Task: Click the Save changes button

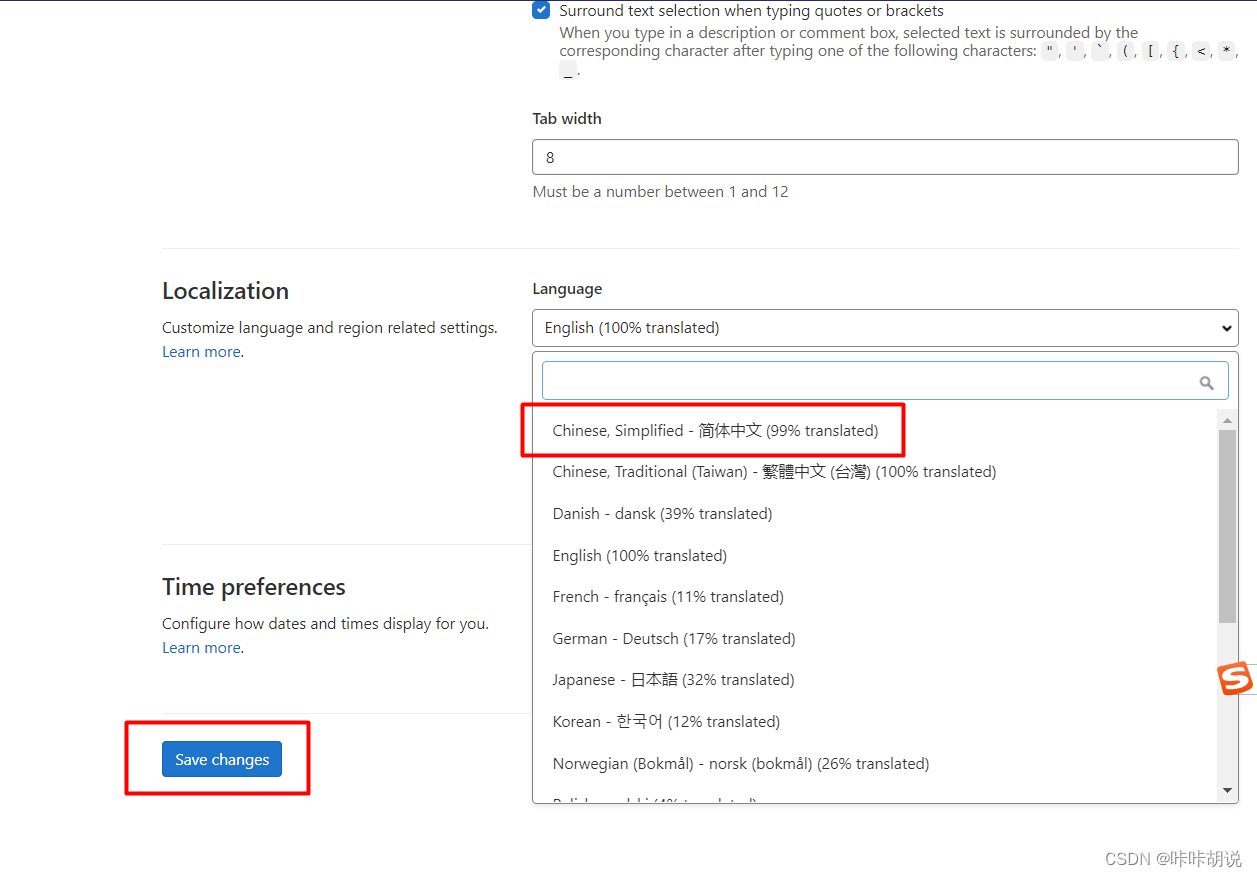Action: [x=222, y=759]
